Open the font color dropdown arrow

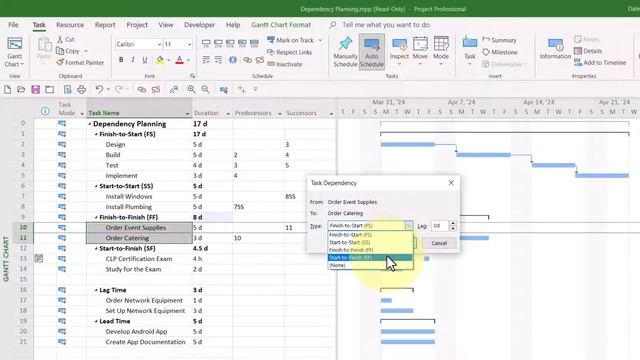[189, 60]
